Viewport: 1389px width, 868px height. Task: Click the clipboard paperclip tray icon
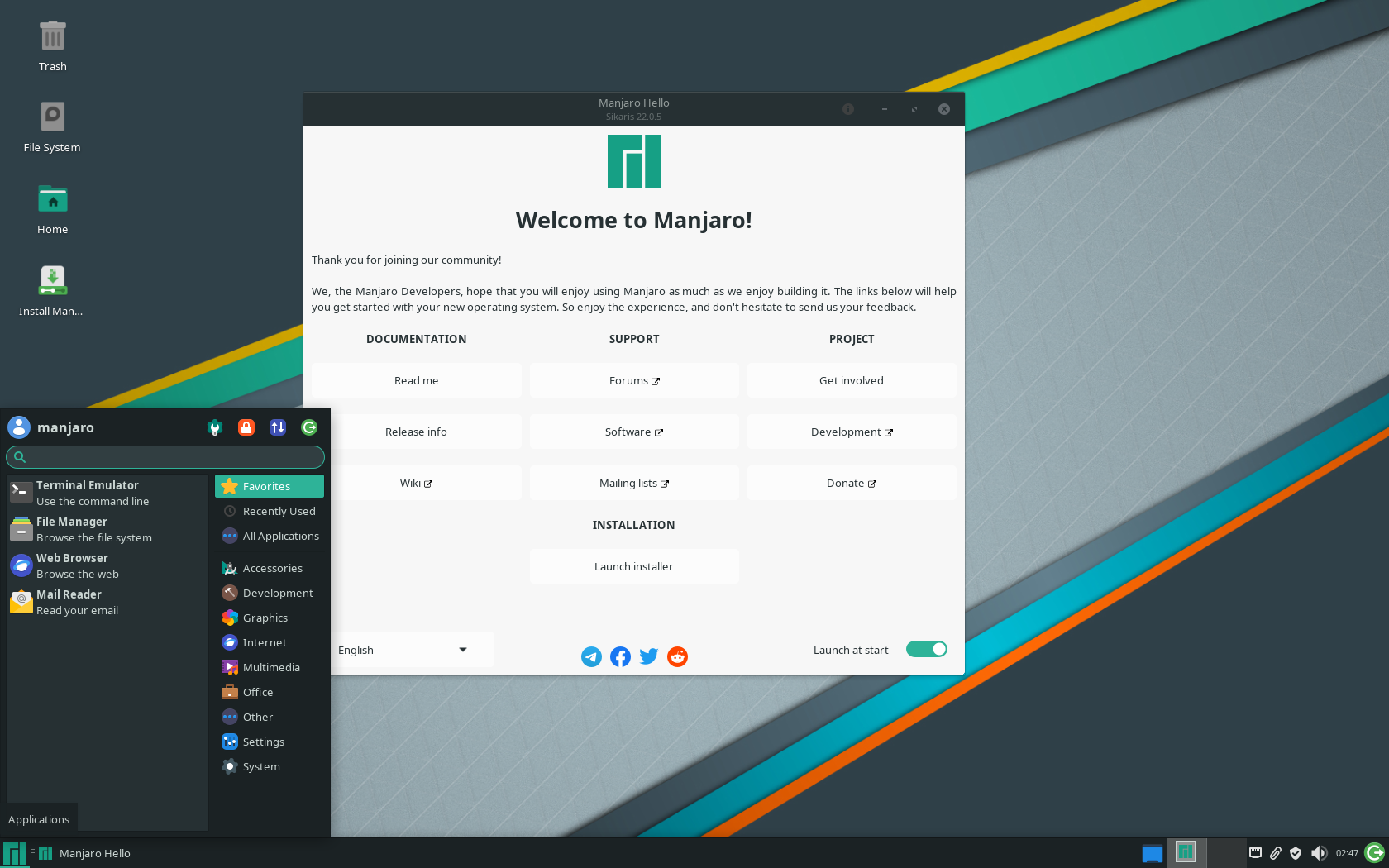click(1276, 853)
